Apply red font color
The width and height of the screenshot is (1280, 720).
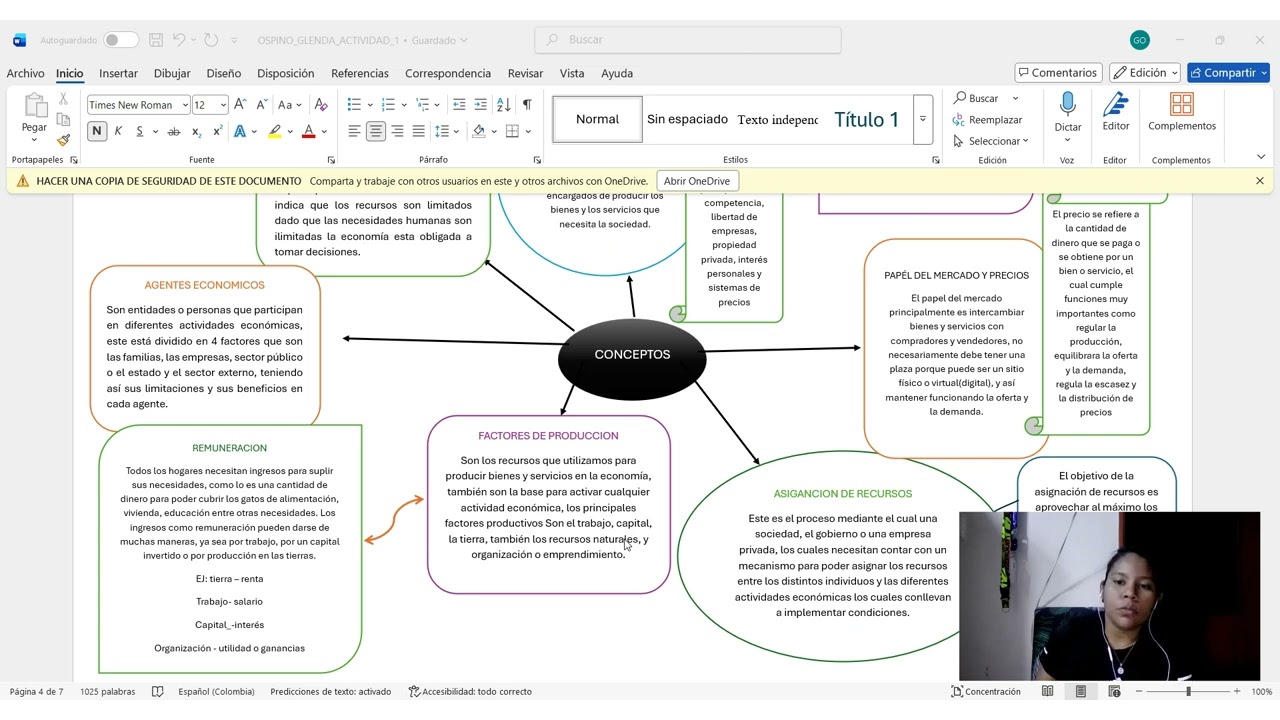coord(308,131)
